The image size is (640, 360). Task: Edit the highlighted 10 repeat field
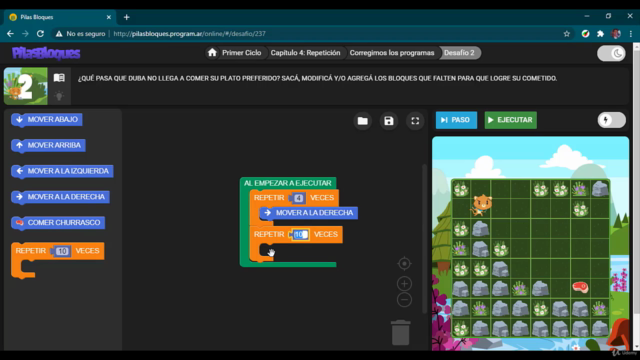pos(300,234)
